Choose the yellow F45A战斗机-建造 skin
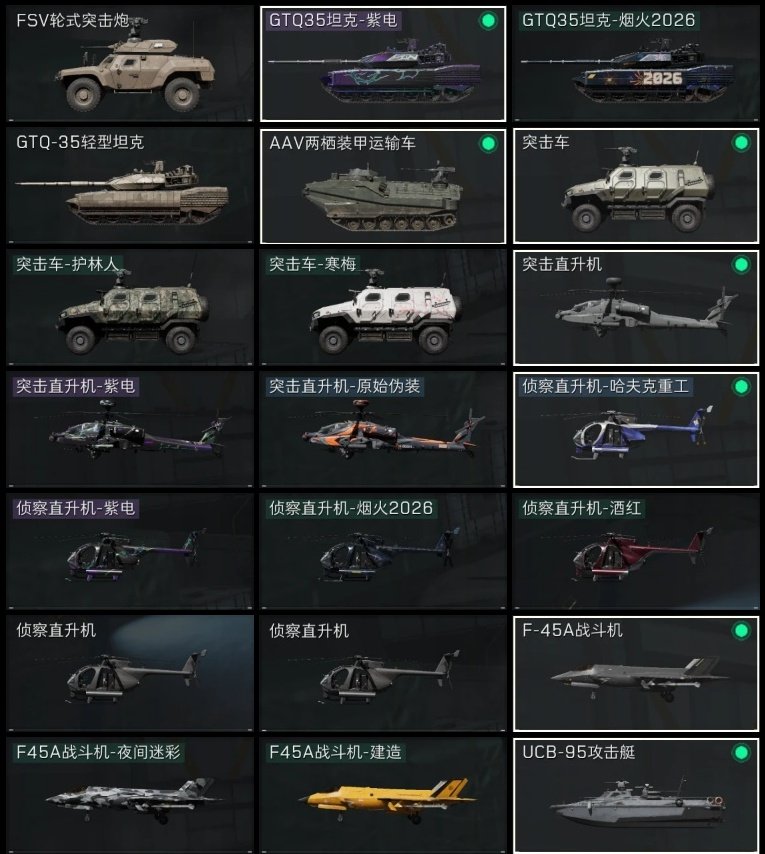Viewport: 765px width, 854px height. 383,795
